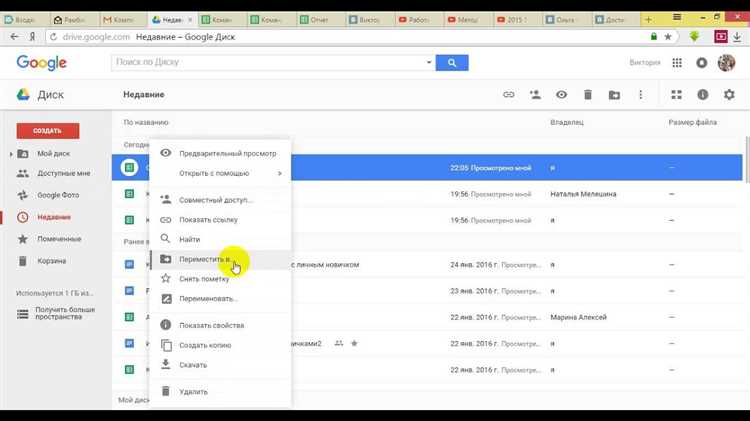The width and height of the screenshot is (750, 421).
Task: Toggle the info details panel icon
Action: [702, 95]
